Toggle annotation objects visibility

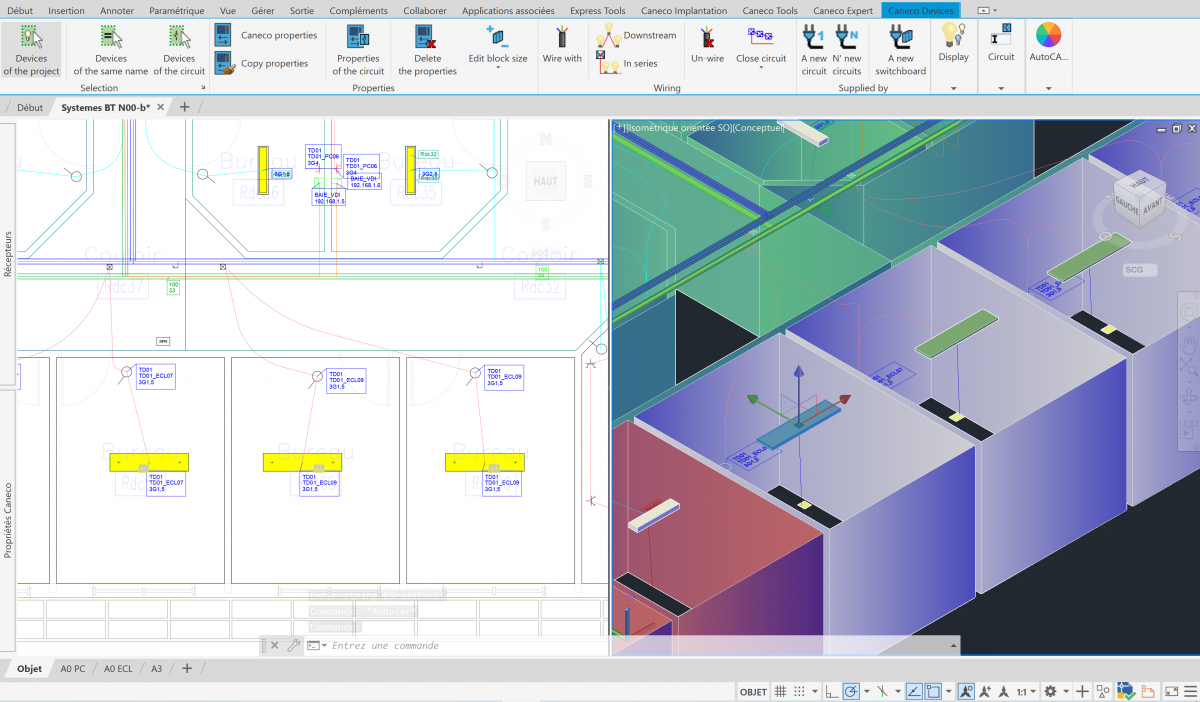(x=966, y=691)
